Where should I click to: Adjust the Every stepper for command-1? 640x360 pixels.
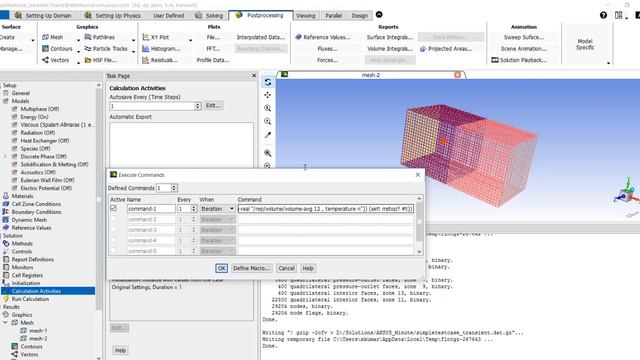[x=193, y=209]
